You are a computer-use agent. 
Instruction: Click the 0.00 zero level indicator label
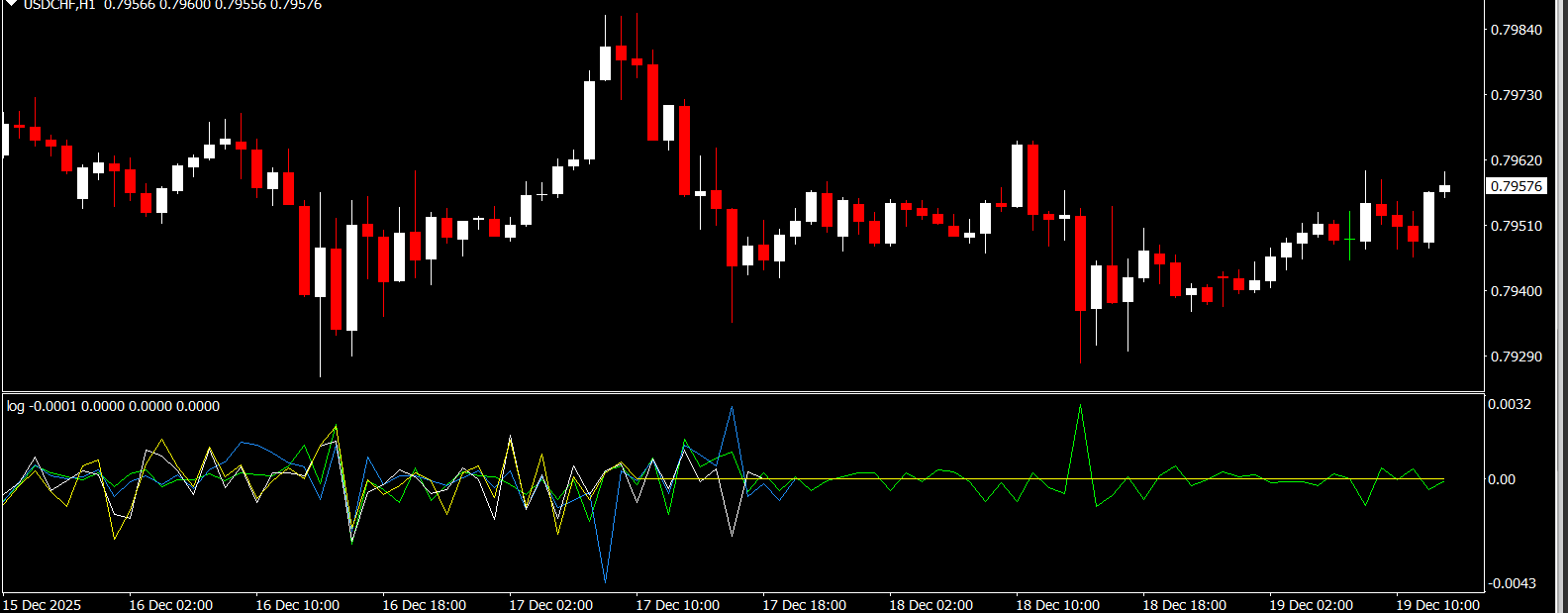point(1503,479)
